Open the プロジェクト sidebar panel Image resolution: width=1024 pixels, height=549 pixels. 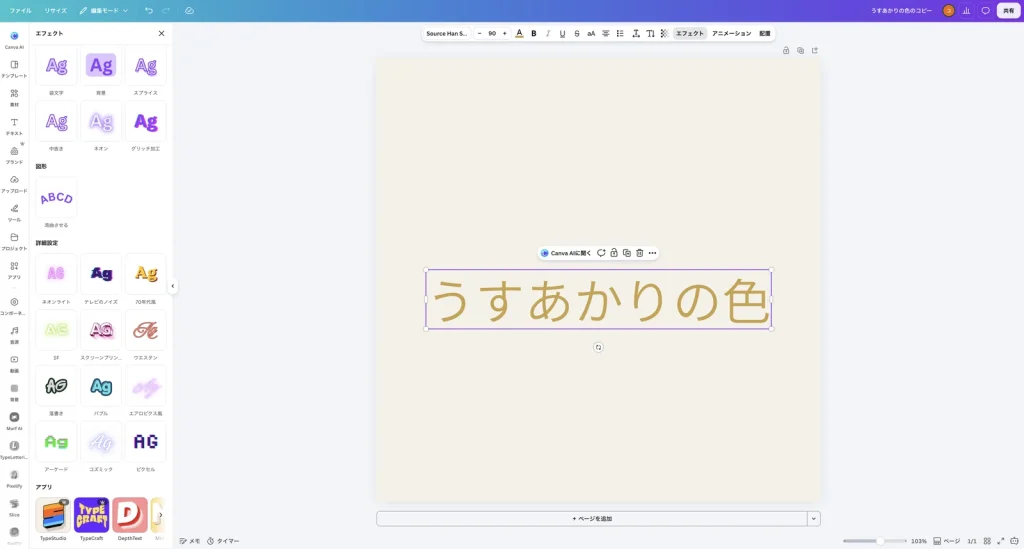14,241
